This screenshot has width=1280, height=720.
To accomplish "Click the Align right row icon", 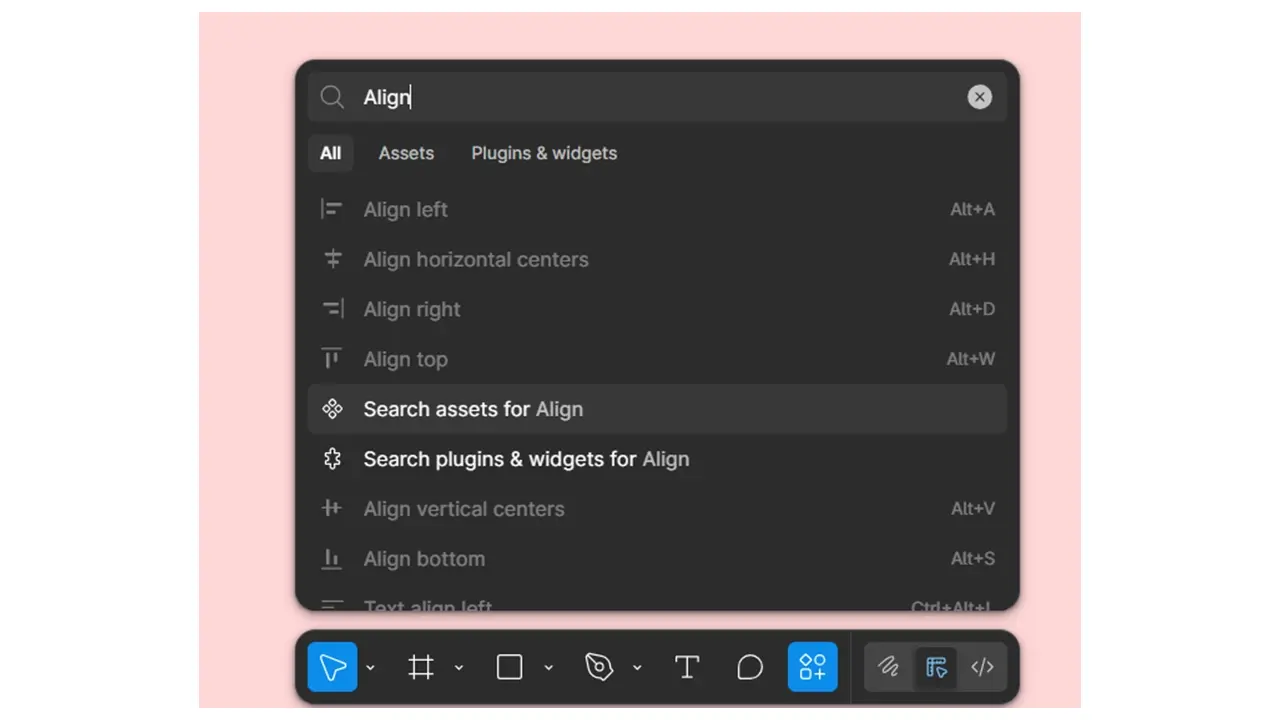I will 332,309.
